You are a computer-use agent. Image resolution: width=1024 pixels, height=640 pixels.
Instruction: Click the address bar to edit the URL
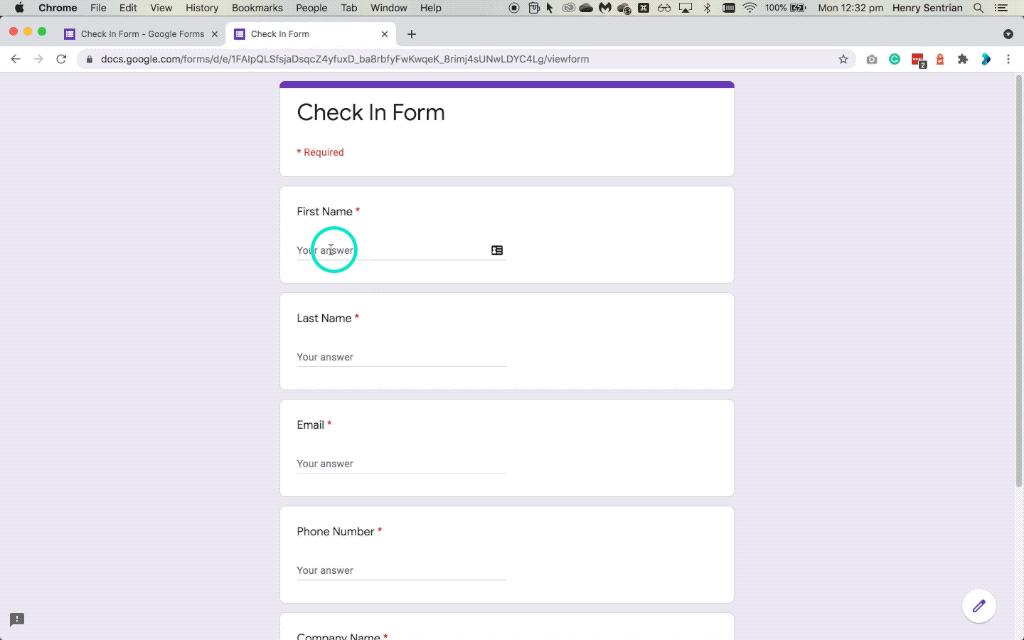(x=400, y=59)
